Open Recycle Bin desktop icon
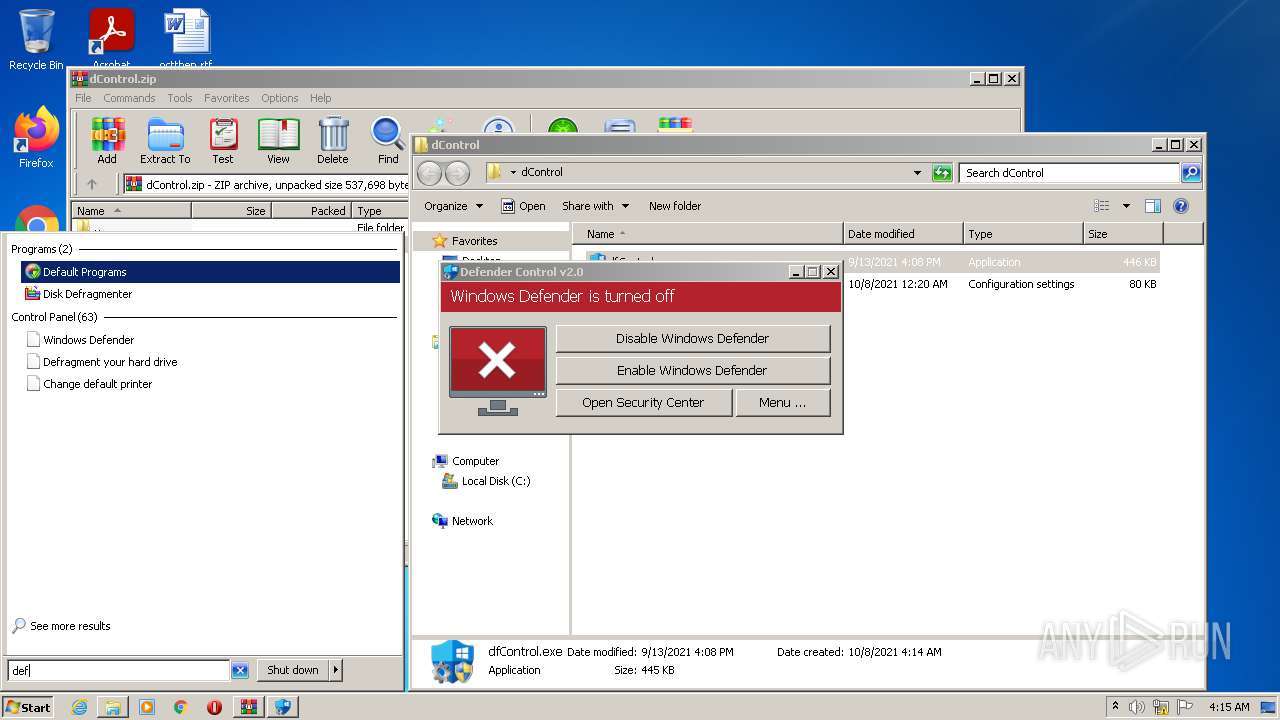 point(36,40)
